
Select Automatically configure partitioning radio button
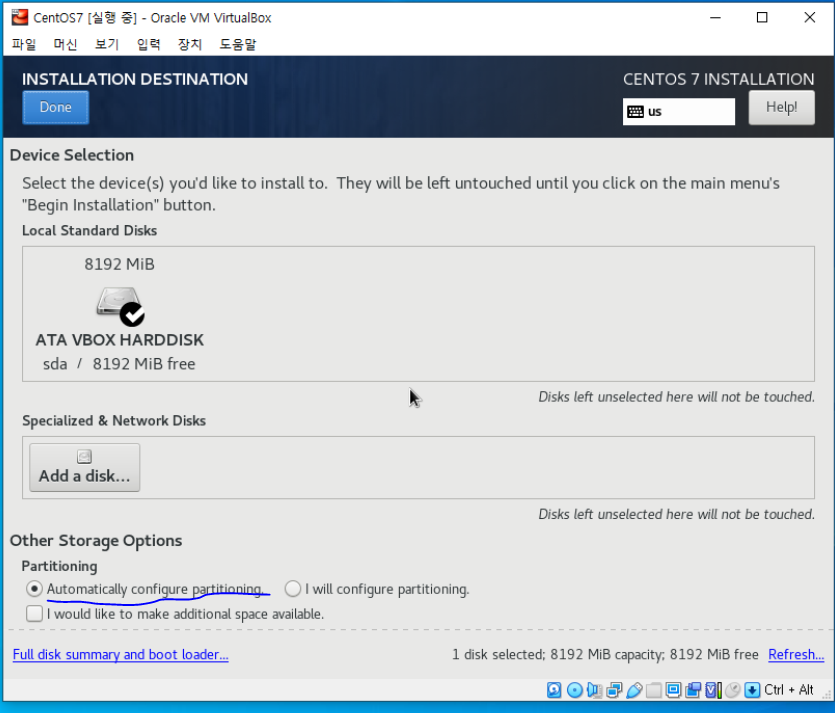pos(34,589)
